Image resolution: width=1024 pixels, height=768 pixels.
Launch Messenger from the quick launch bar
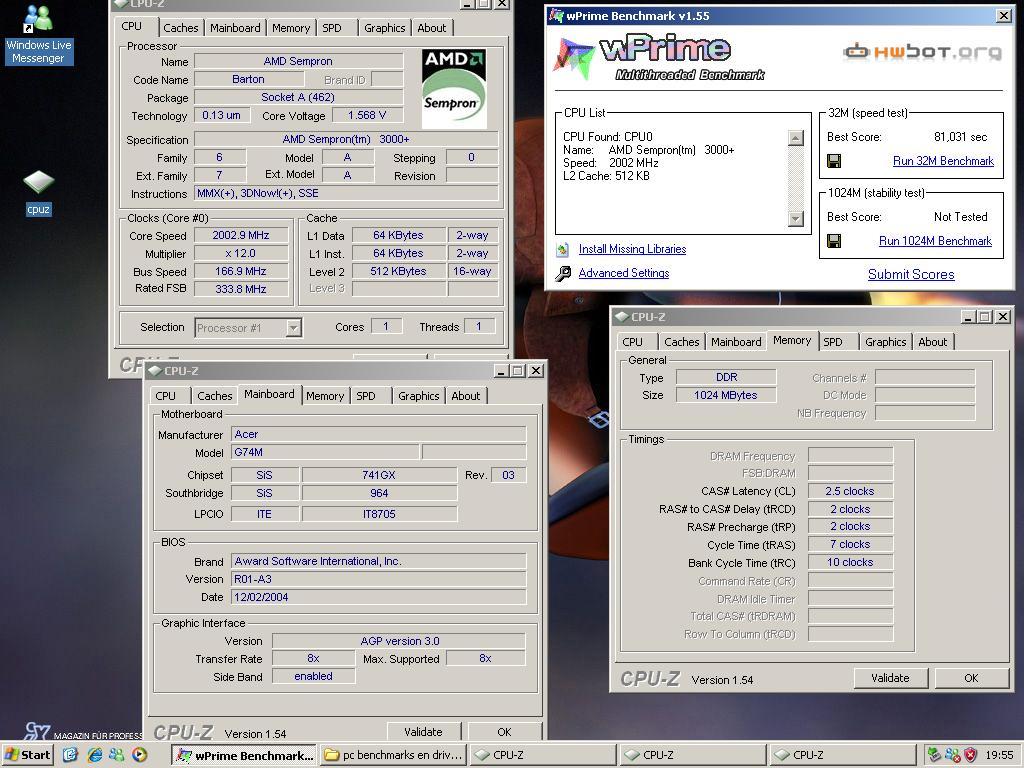[117, 755]
